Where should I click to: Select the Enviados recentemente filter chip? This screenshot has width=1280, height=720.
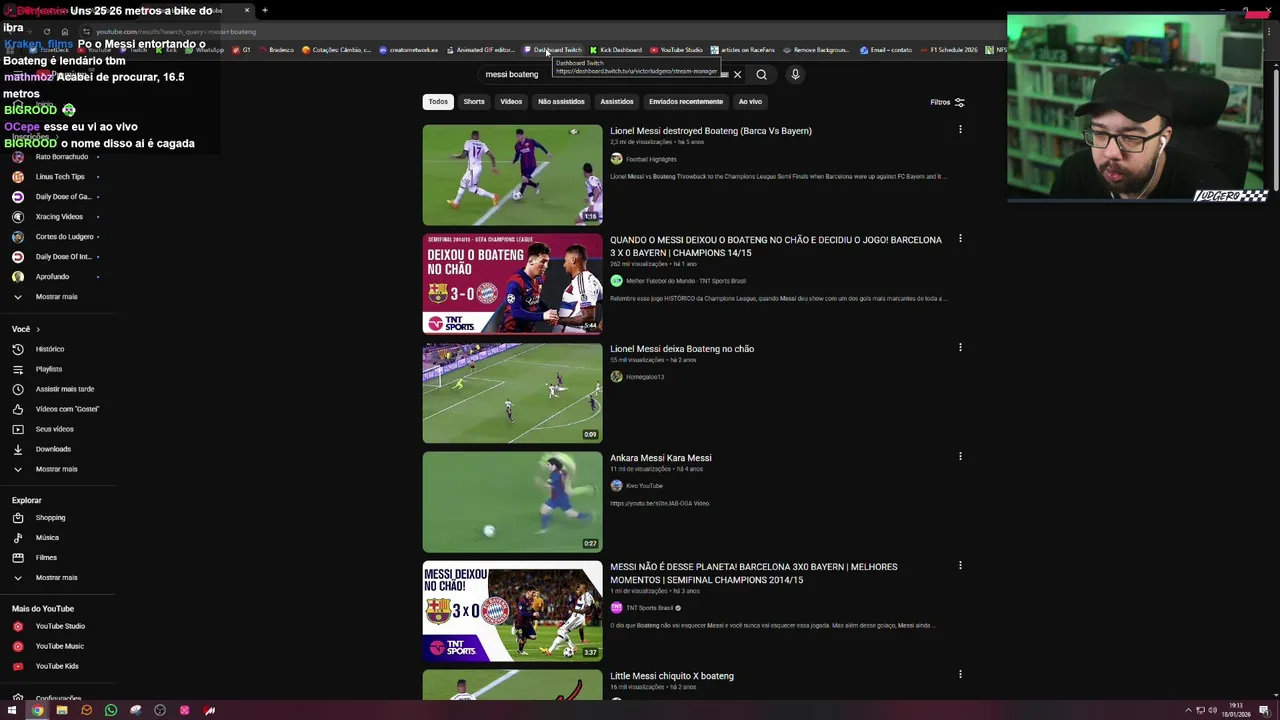tap(686, 101)
